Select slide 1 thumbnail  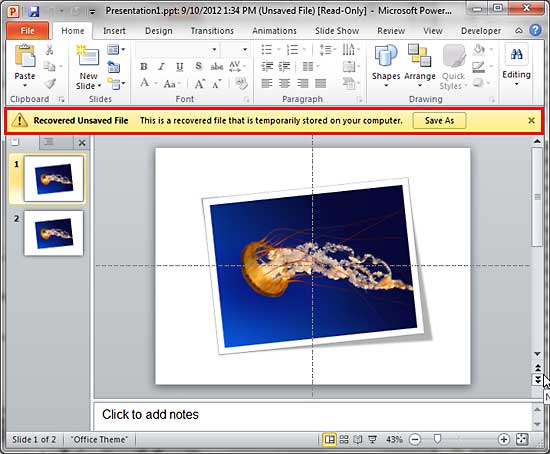coord(54,179)
